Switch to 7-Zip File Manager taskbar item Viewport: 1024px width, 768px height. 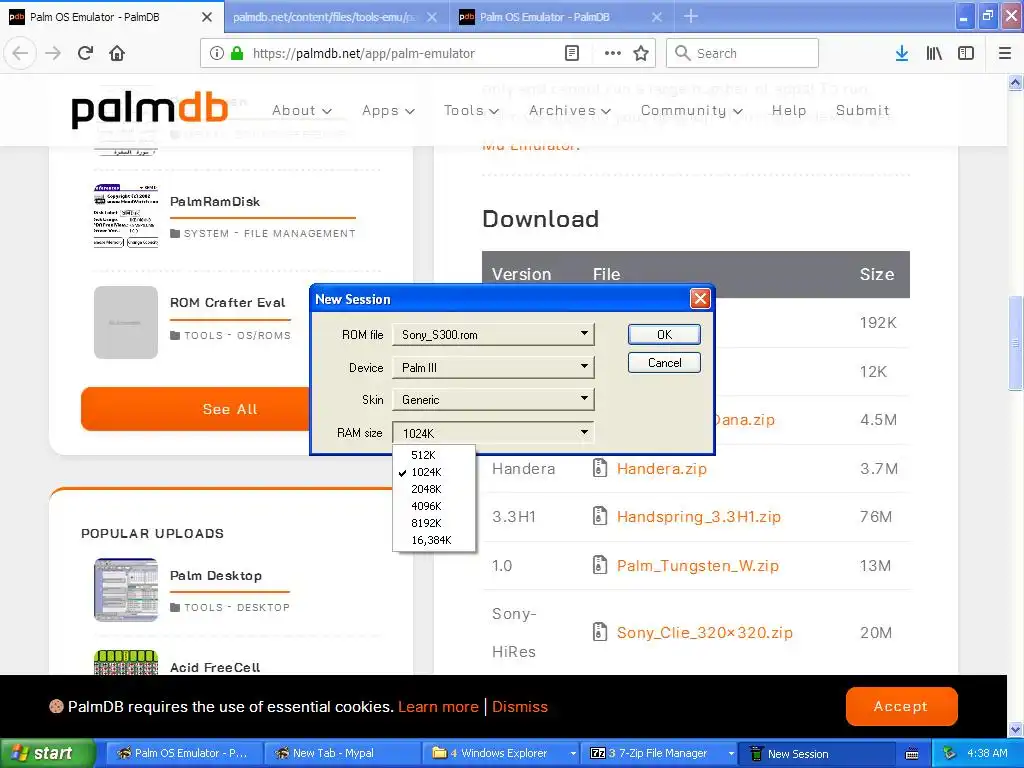coord(661,753)
